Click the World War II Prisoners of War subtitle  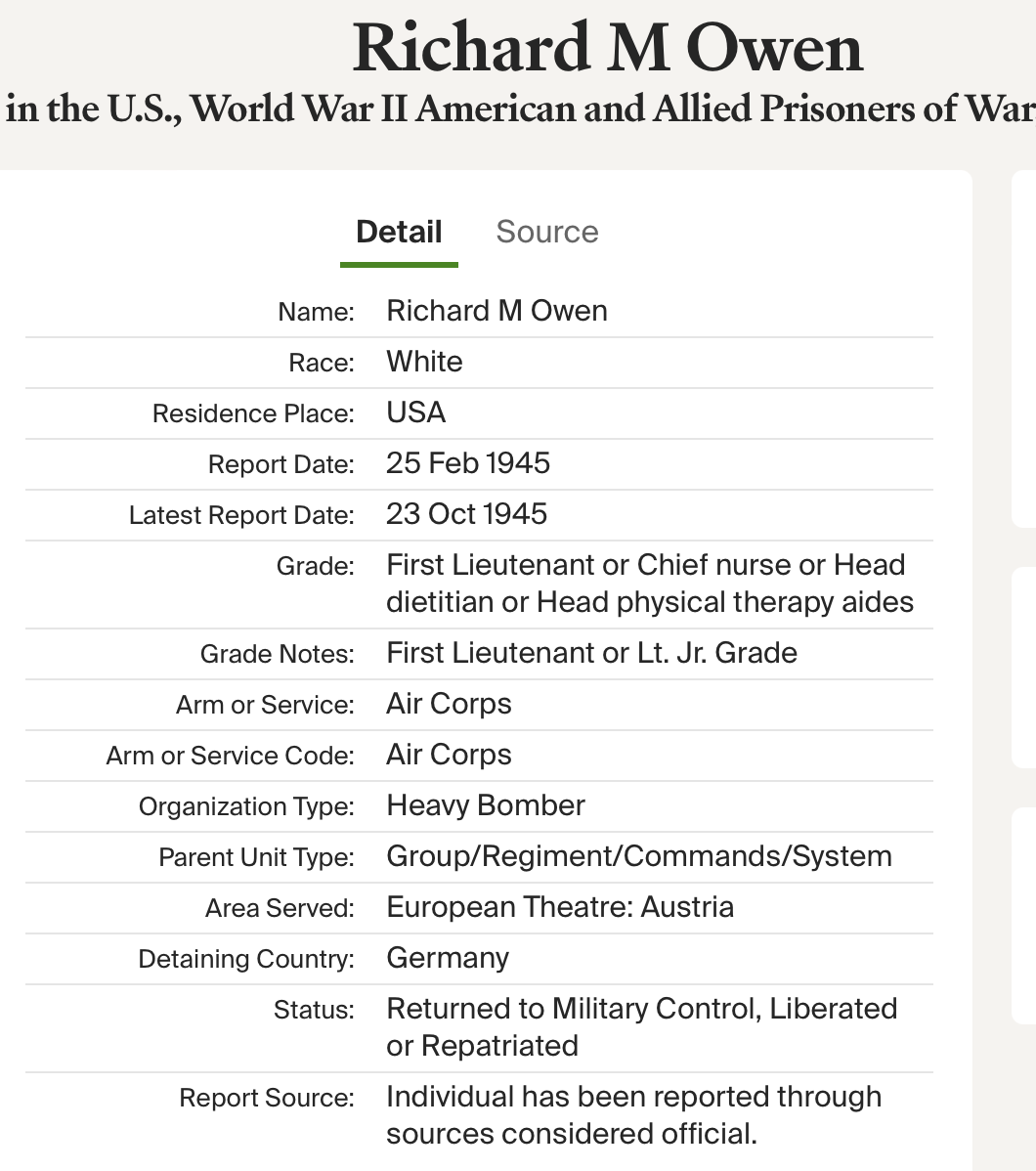pyautogui.click(x=521, y=109)
